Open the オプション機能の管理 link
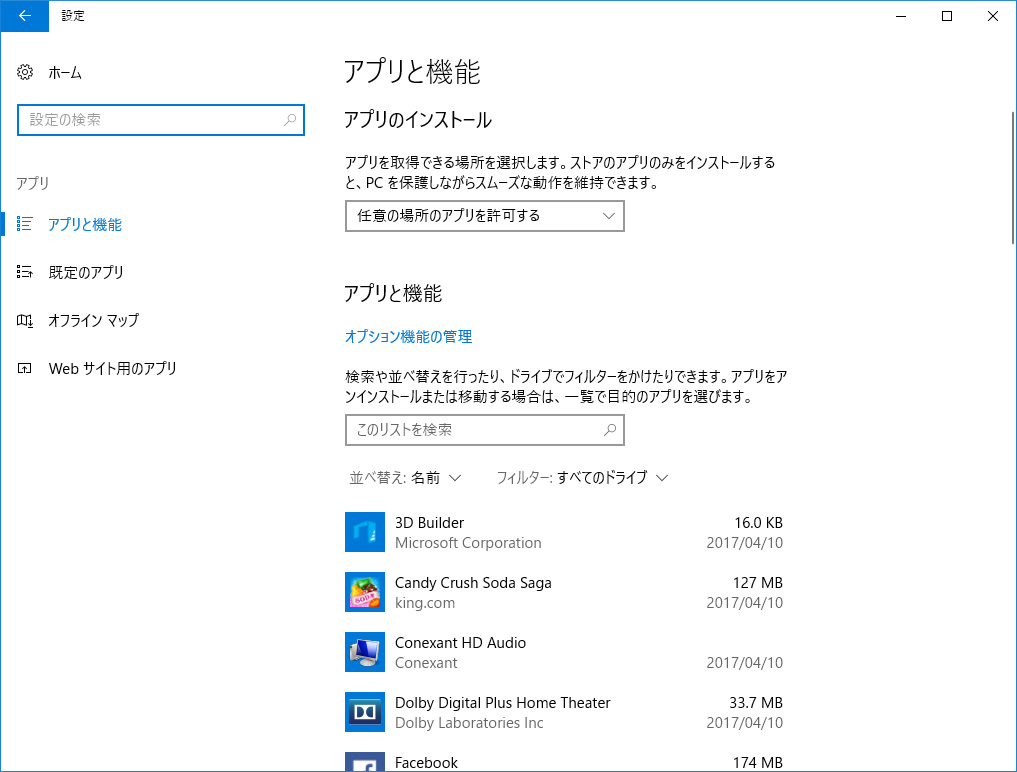Viewport: 1017px width, 772px height. click(408, 337)
